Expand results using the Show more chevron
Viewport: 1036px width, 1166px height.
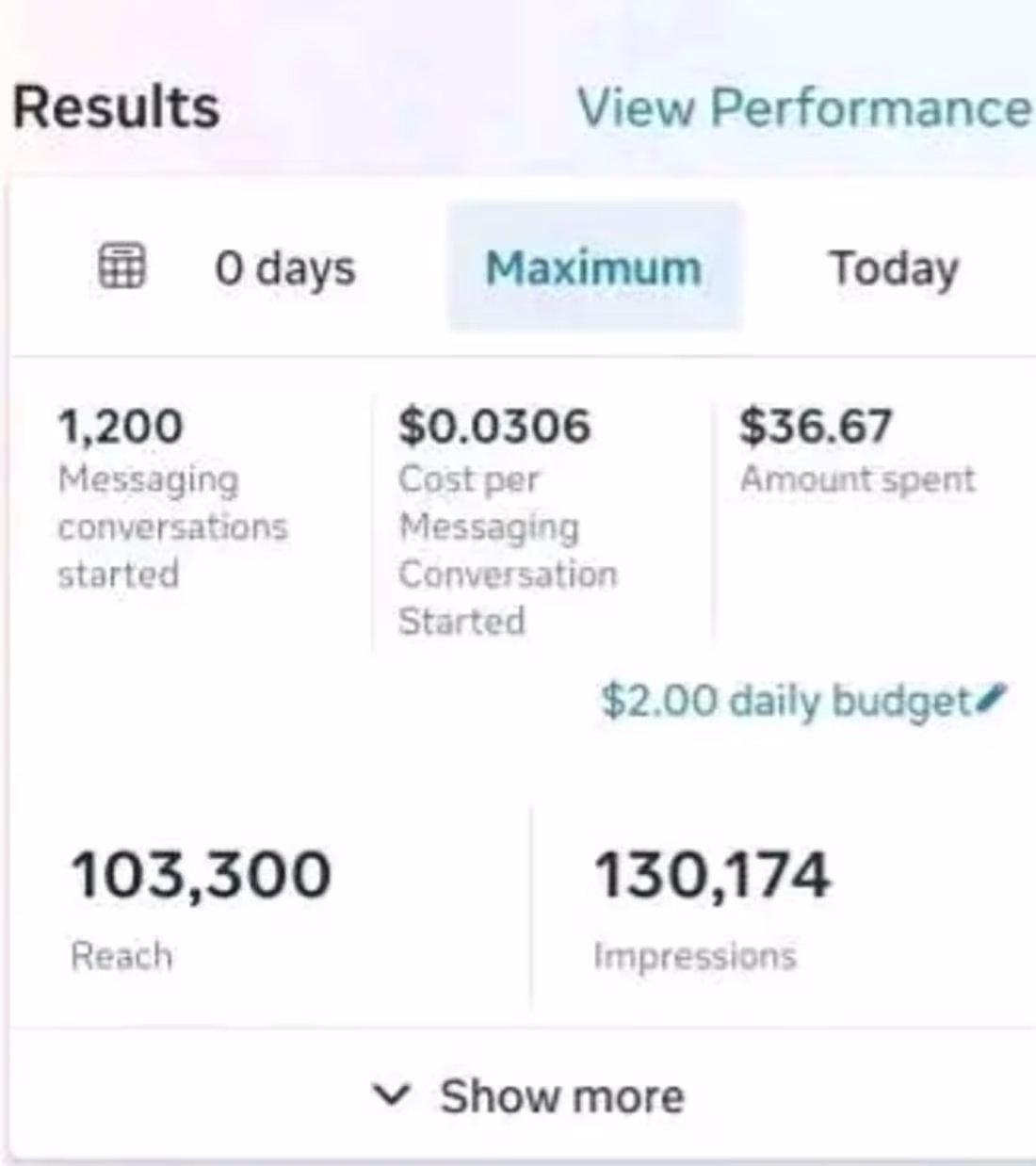click(x=392, y=1094)
